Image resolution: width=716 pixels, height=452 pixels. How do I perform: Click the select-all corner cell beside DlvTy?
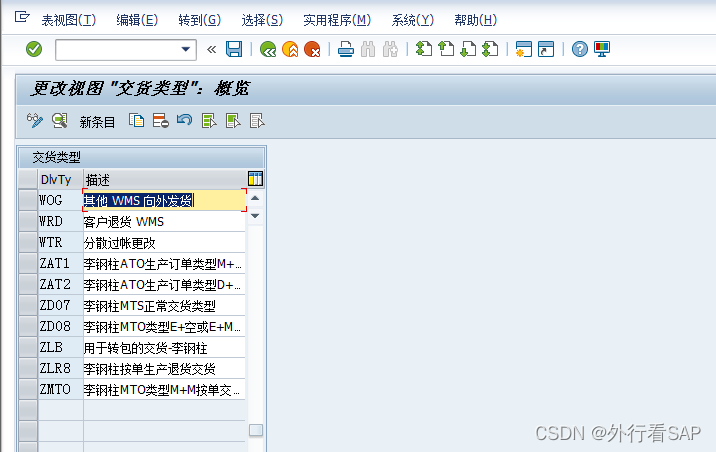pos(28,179)
